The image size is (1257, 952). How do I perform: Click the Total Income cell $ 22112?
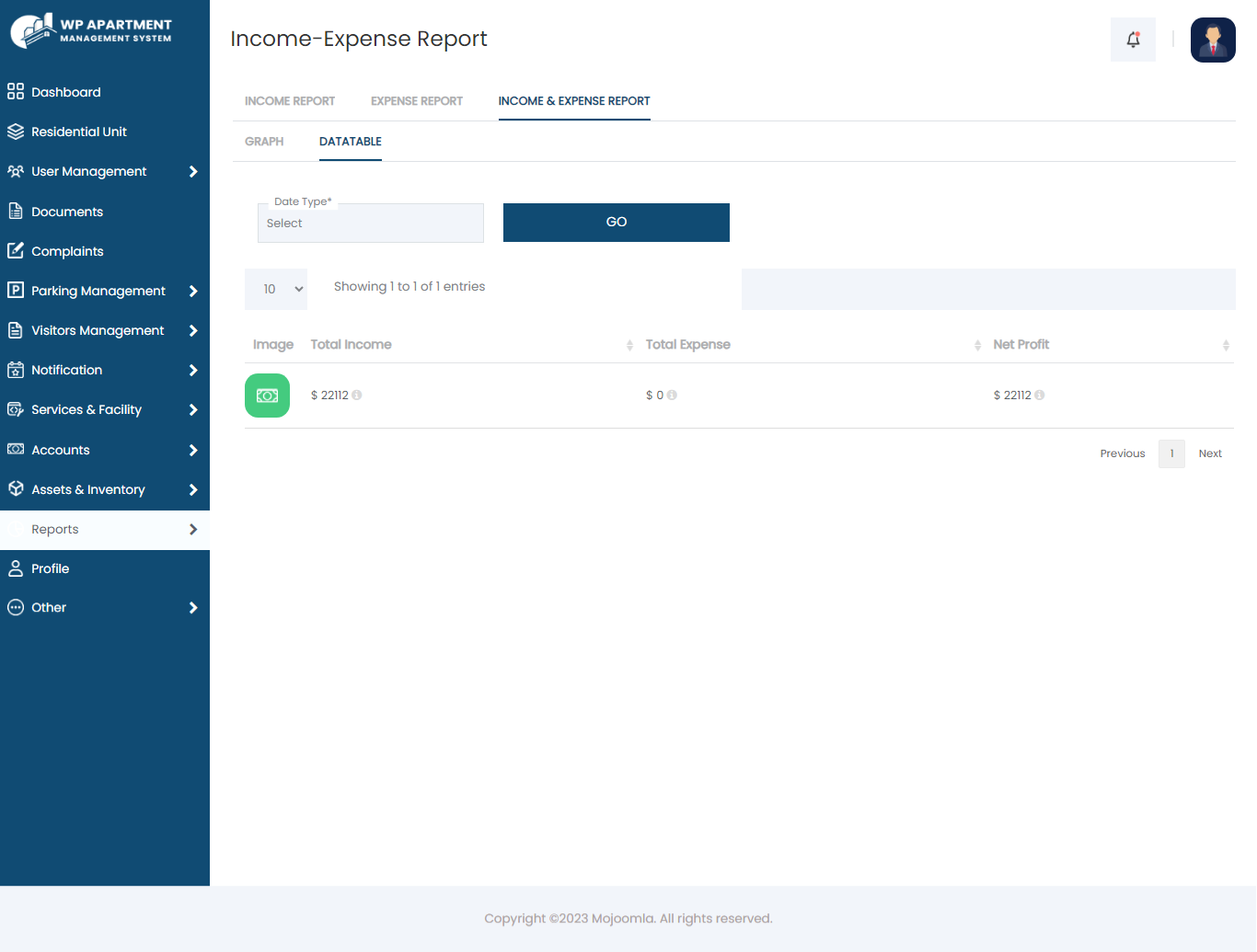pyautogui.click(x=329, y=396)
